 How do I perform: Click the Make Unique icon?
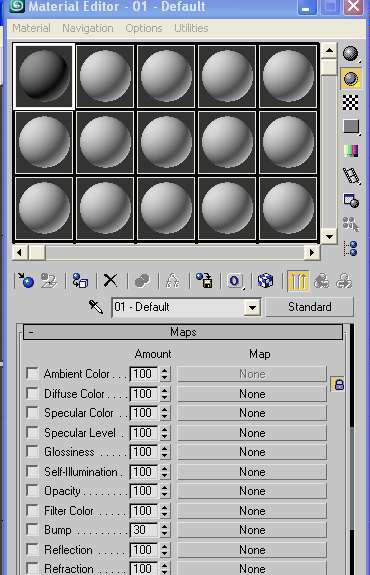(x=173, y=281)
